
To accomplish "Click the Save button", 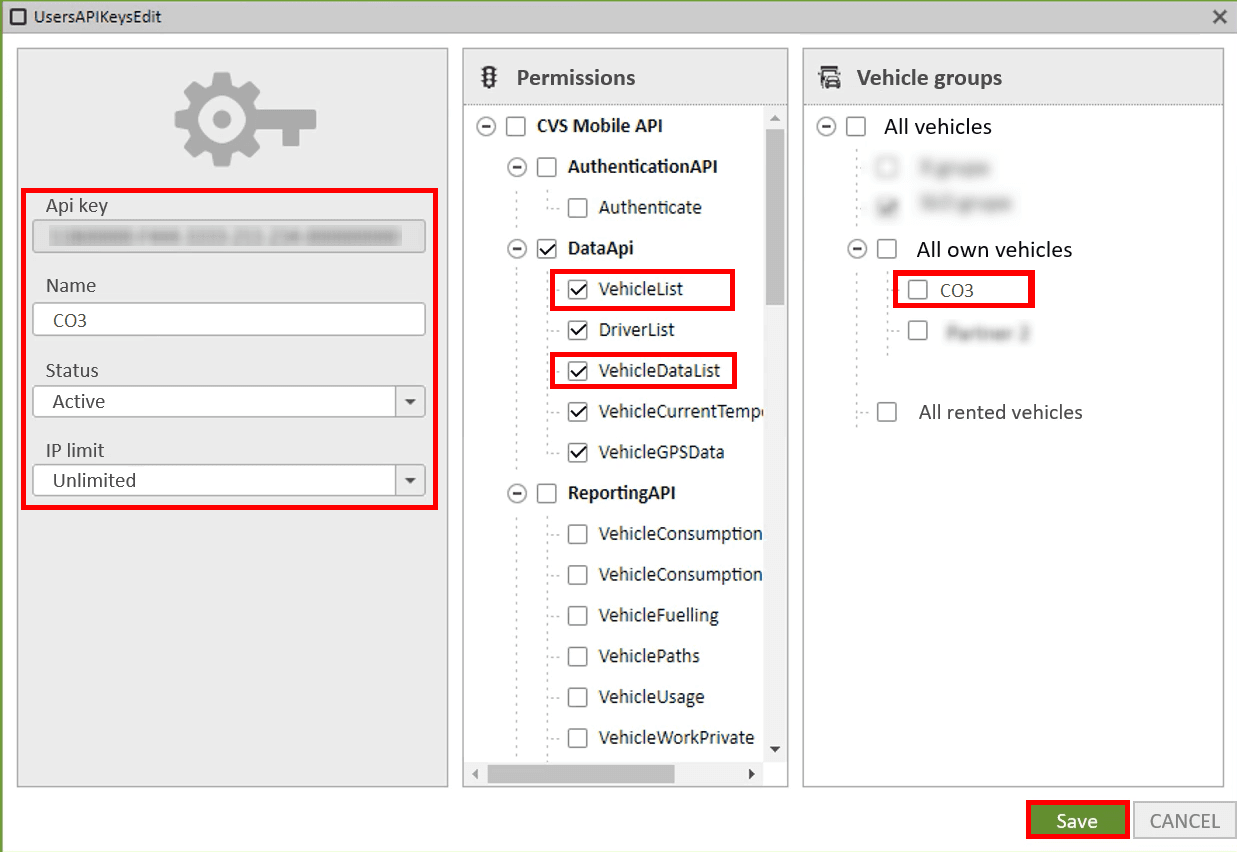I will coord(1077,820).
